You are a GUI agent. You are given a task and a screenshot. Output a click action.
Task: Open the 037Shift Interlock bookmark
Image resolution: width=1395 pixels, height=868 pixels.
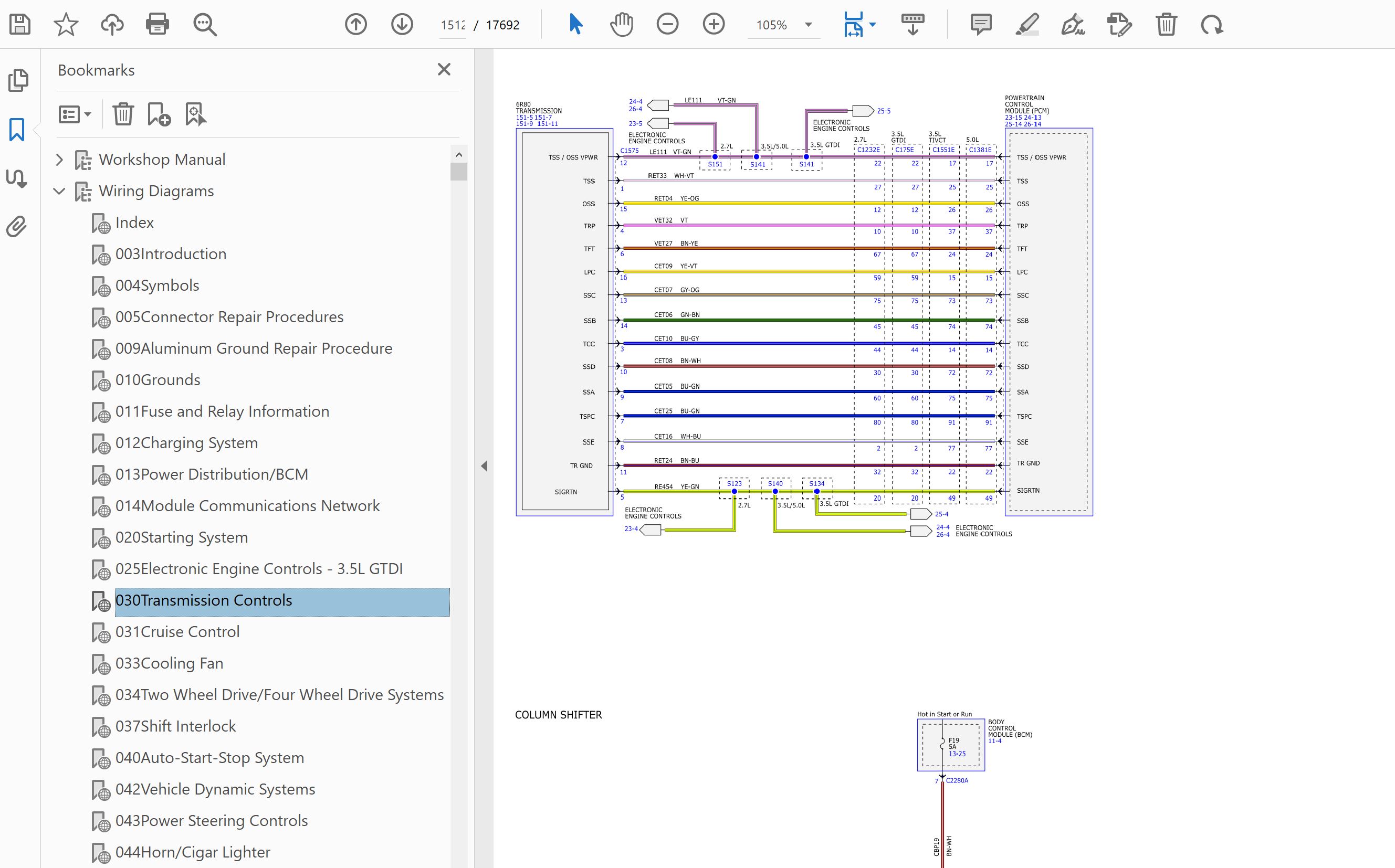(x=175, y=726)
